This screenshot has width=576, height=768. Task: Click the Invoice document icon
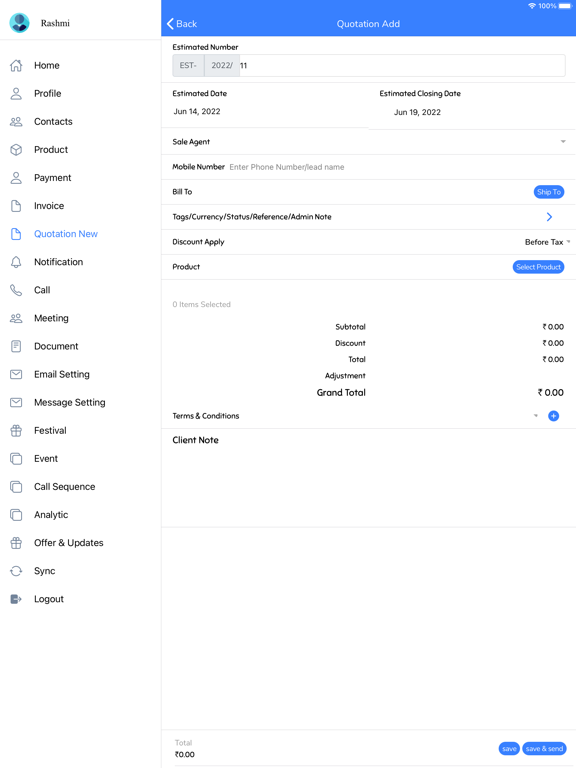16,206
